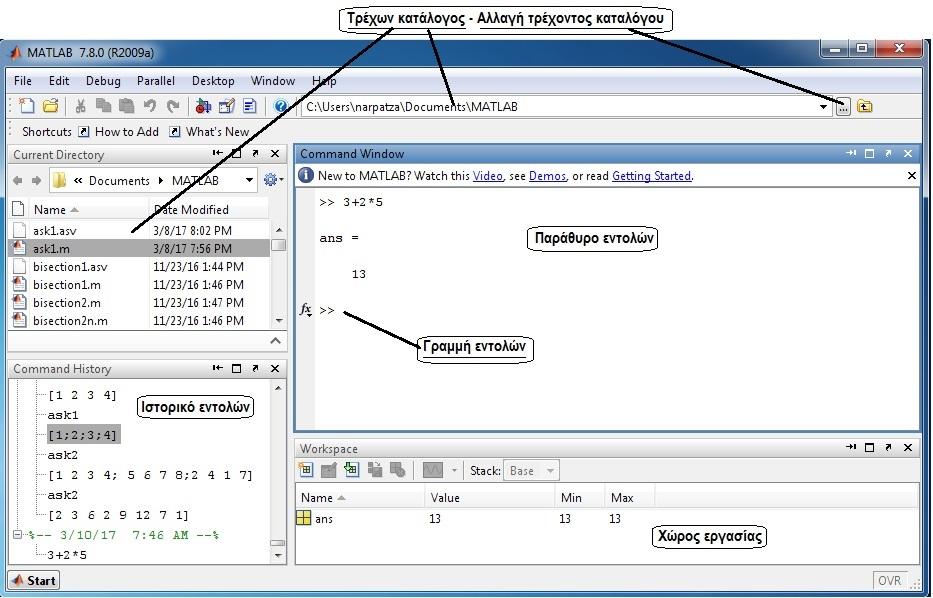Click the Cut scissors icon
Screen dimensions: 933x598
point(80,107)
